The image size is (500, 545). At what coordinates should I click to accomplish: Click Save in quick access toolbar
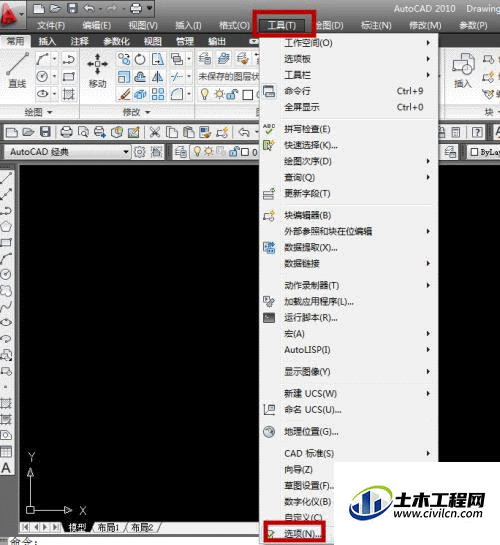click(72, 8)
